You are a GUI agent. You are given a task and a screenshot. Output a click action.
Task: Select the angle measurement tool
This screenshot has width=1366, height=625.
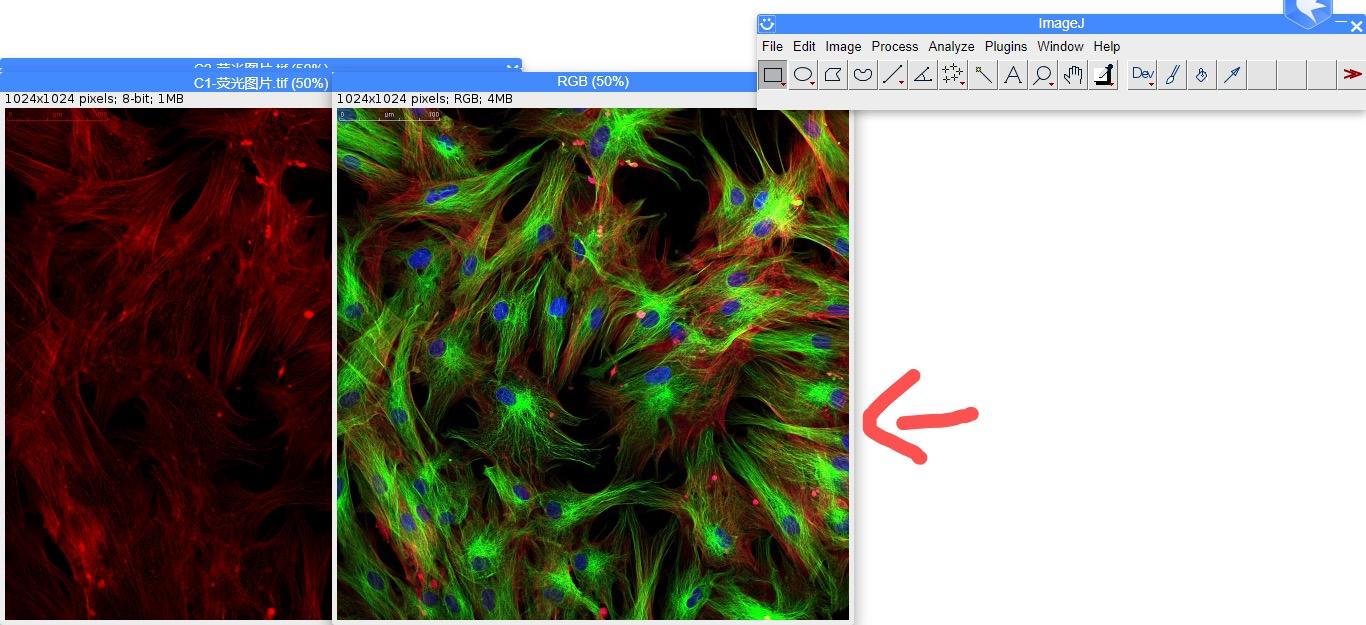(922, 74)
